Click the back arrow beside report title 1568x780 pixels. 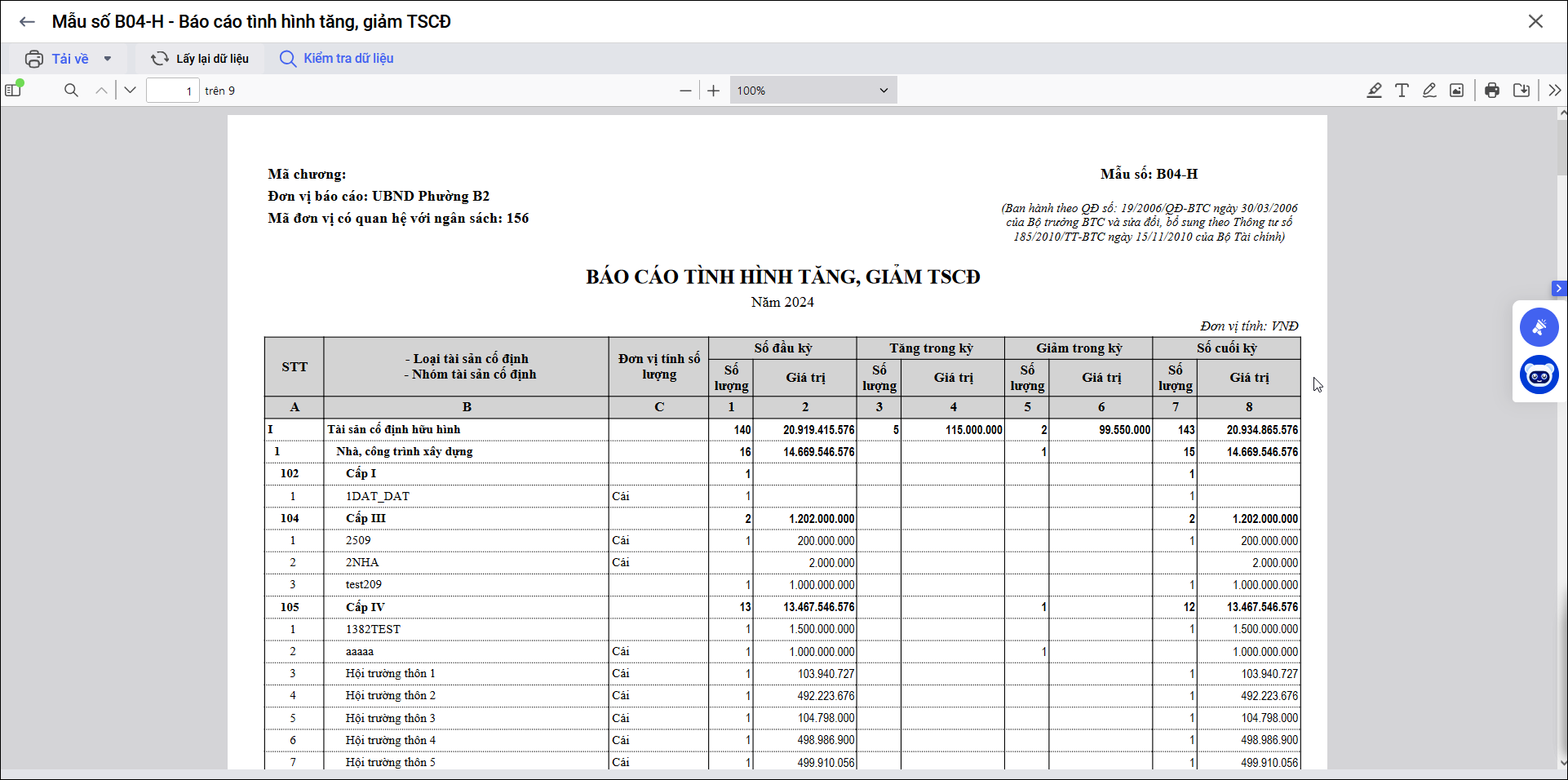[x=27, y=22]
